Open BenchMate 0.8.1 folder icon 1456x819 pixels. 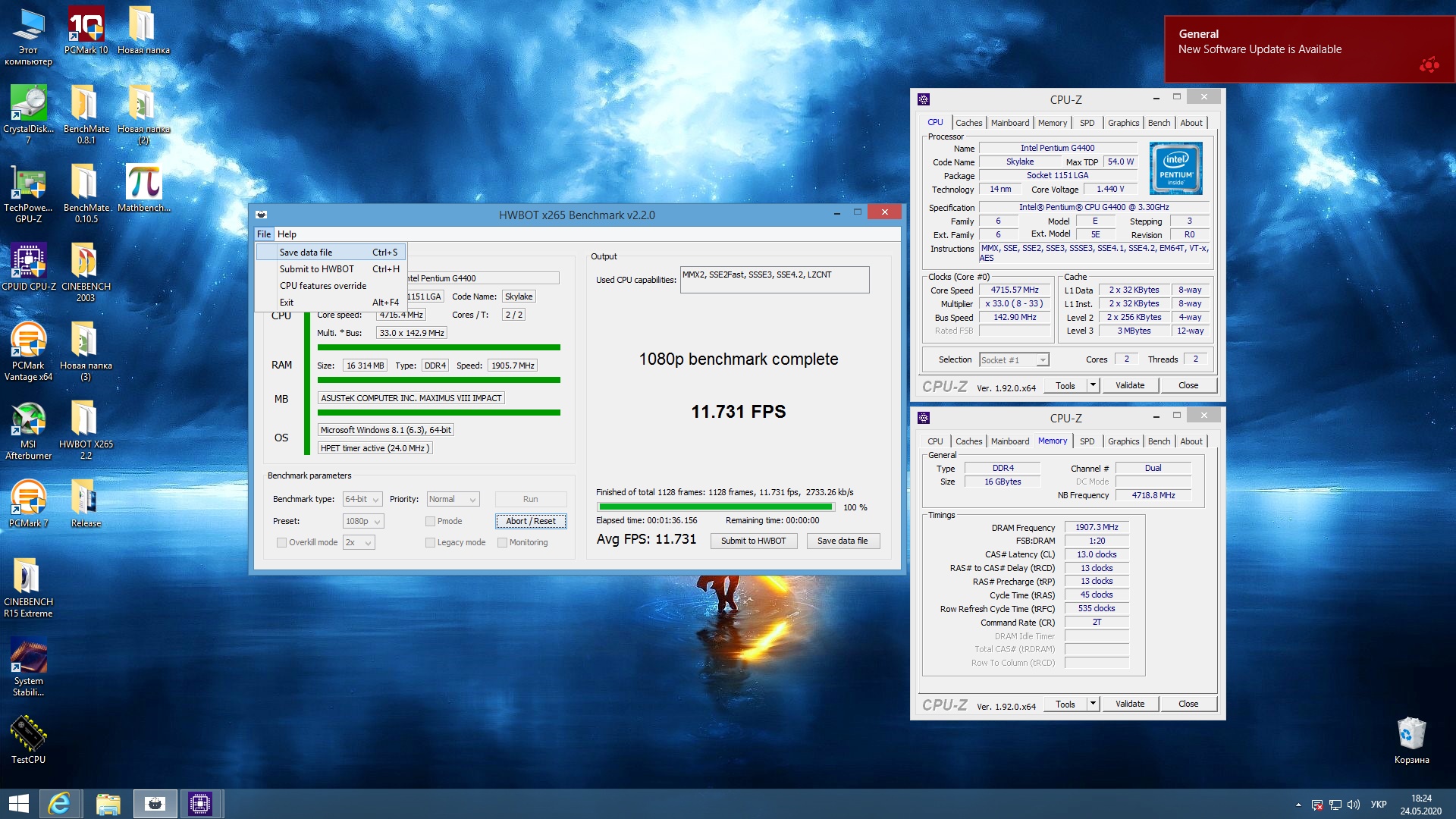pyautogui.click(x=86, y=114)
